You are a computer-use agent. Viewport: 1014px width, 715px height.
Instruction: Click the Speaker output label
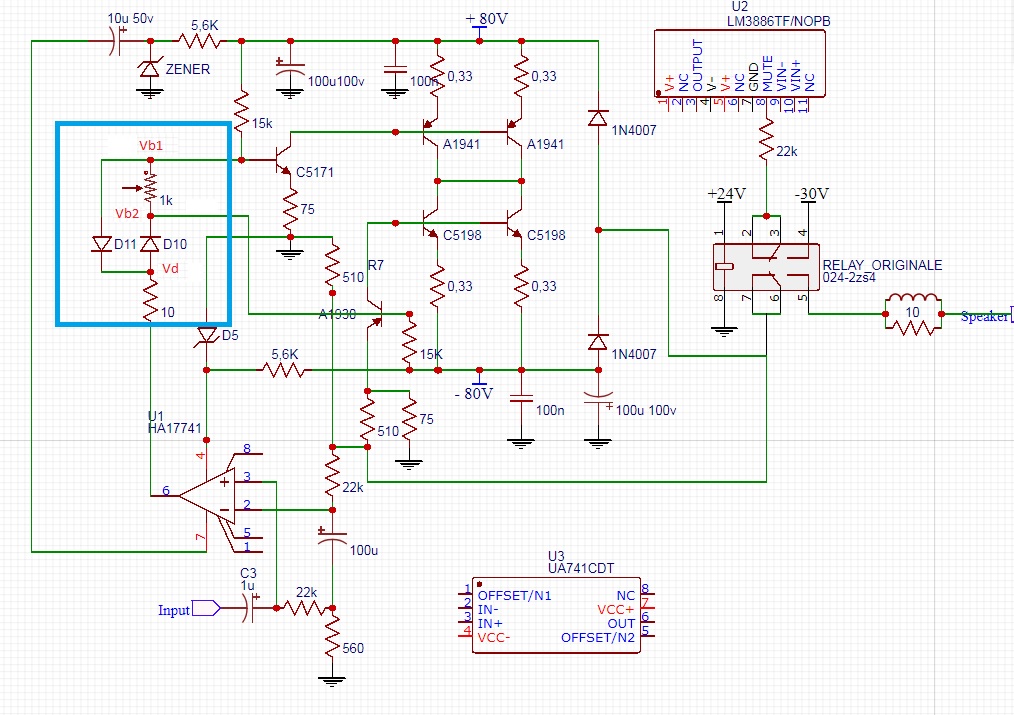985,317
